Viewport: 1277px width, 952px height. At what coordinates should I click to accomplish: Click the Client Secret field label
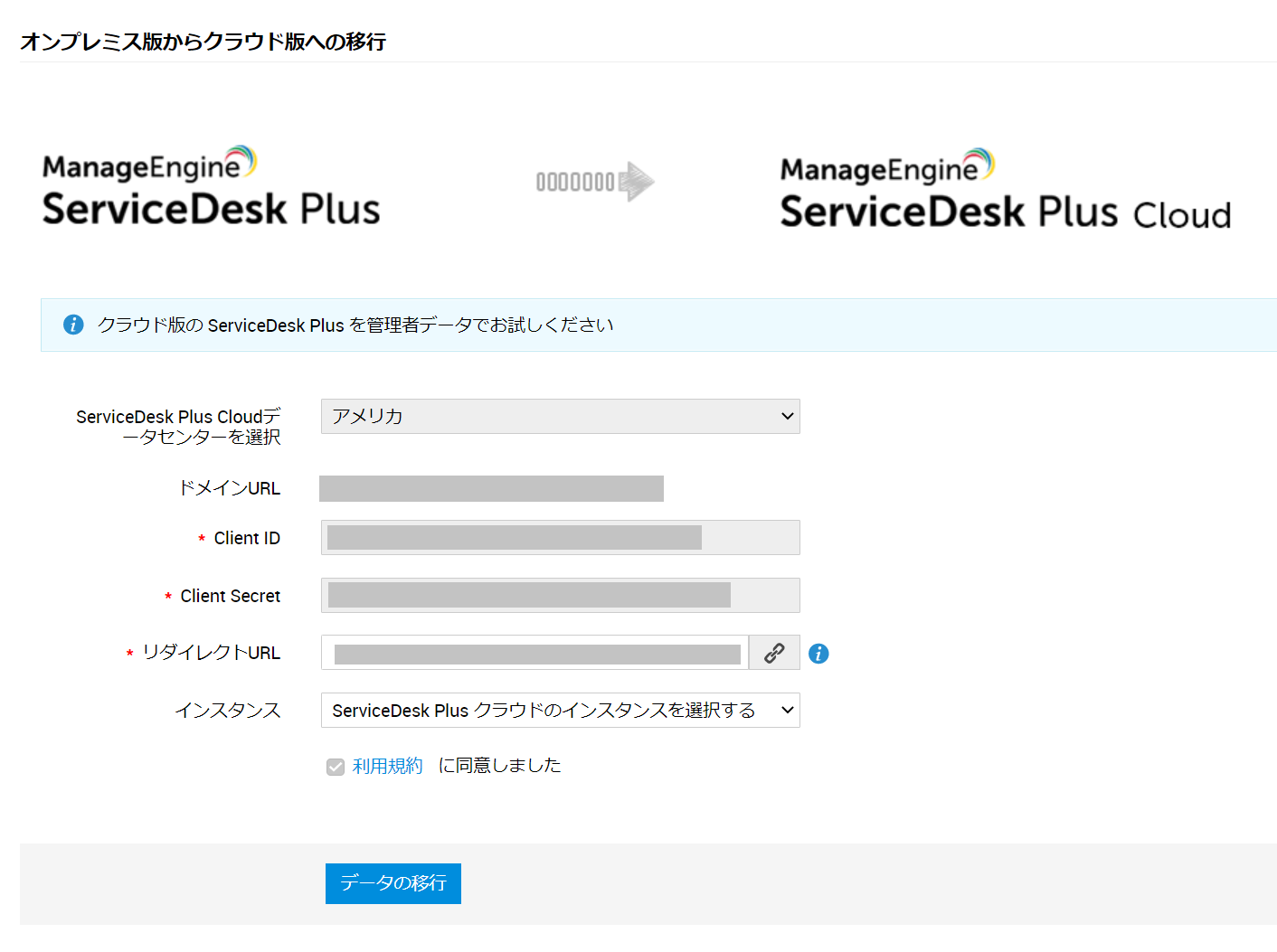point(230,596)
